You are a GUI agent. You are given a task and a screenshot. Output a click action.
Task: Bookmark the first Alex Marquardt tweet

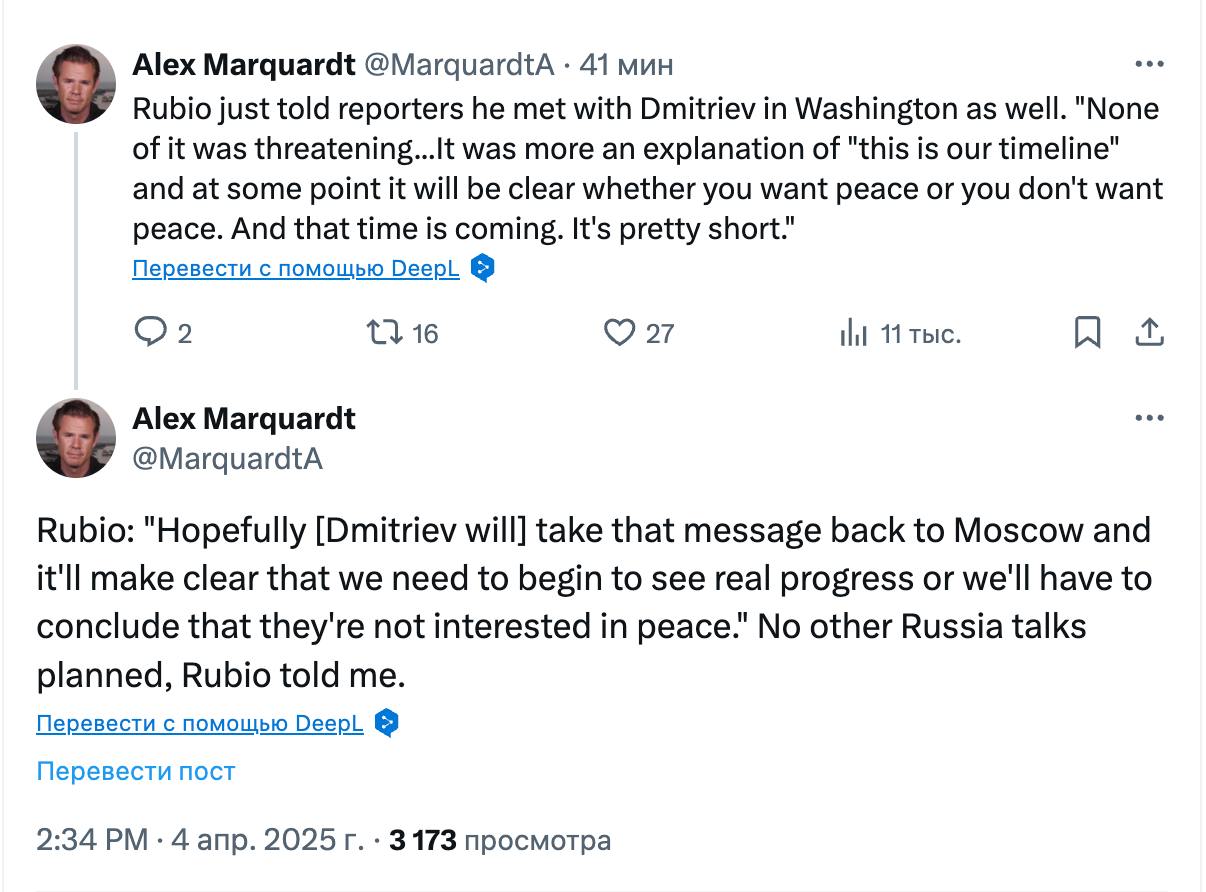1087,332
